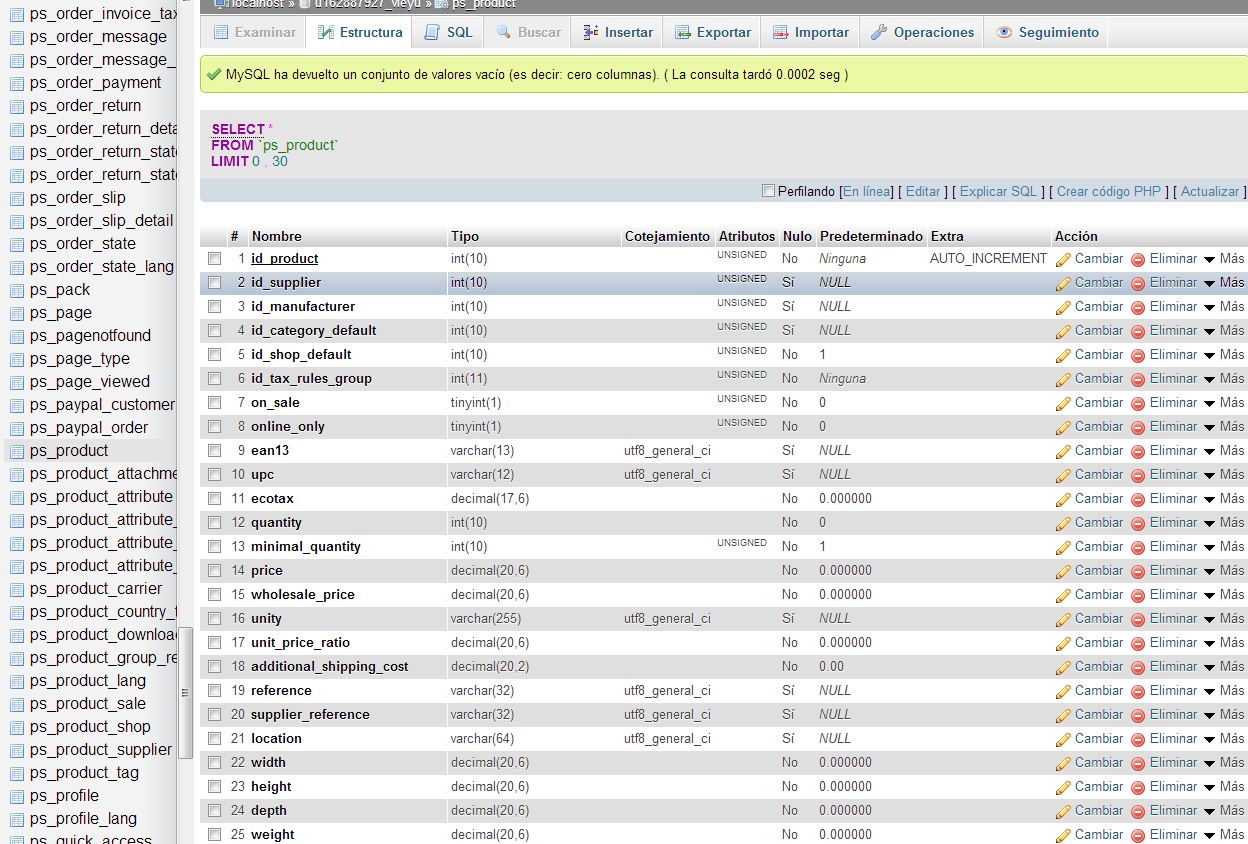Viewport: 1248px width, 844px height.
Task: Open the Más dropdown for ean13
Action: coord(1224,450)
